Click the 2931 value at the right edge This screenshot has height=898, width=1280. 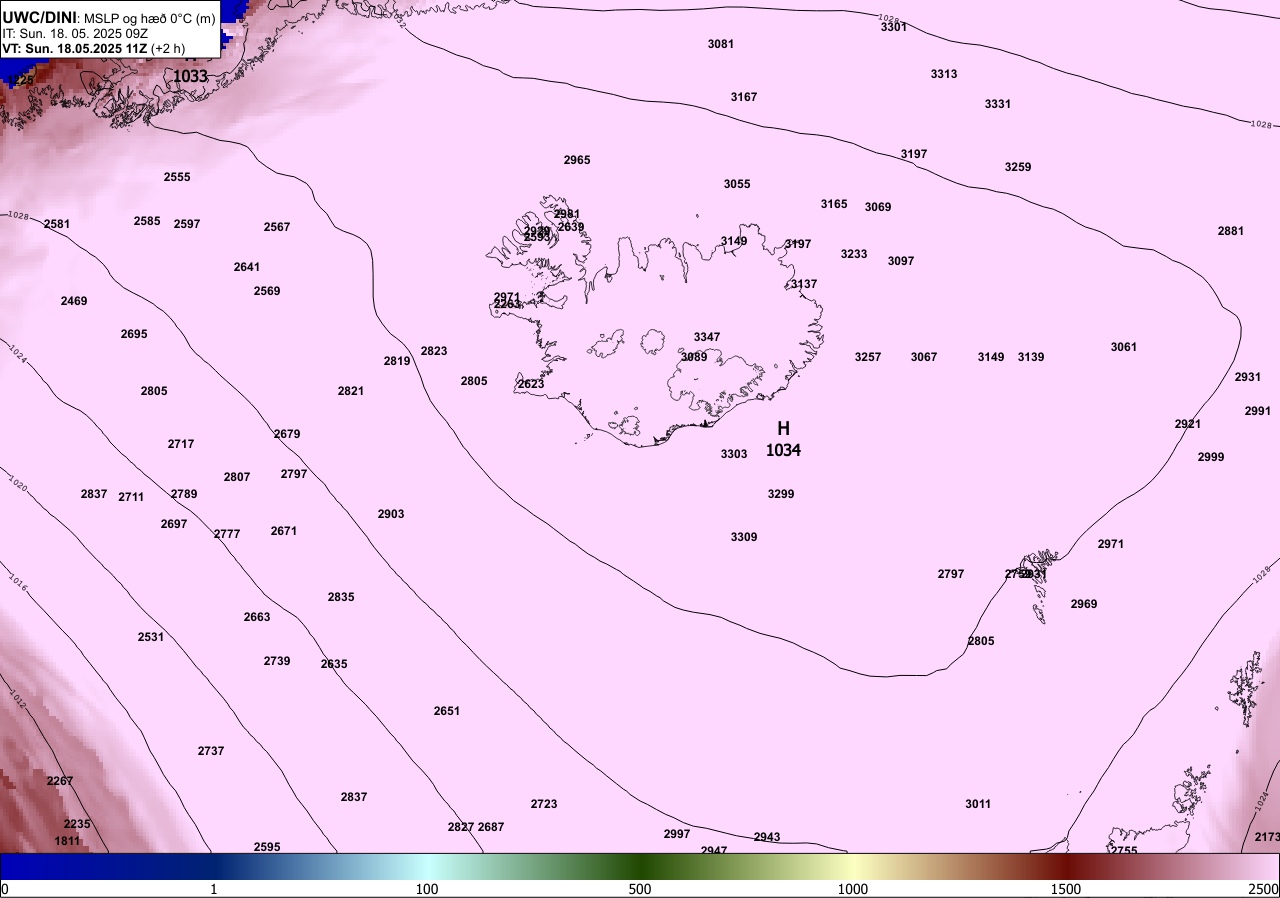tap(1248, 377)
